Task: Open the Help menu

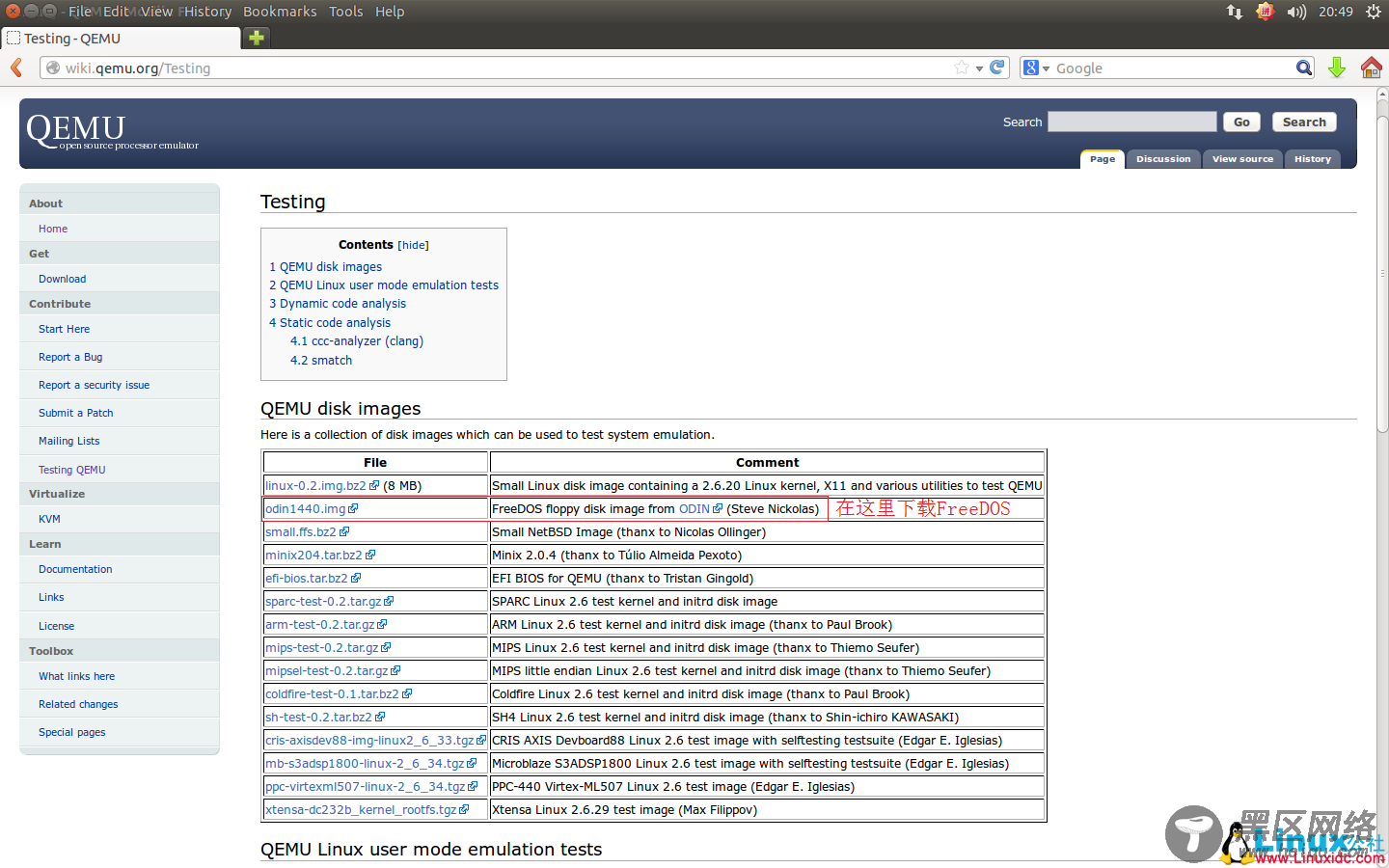Action: pyautogui.click(x=390, y=12)
